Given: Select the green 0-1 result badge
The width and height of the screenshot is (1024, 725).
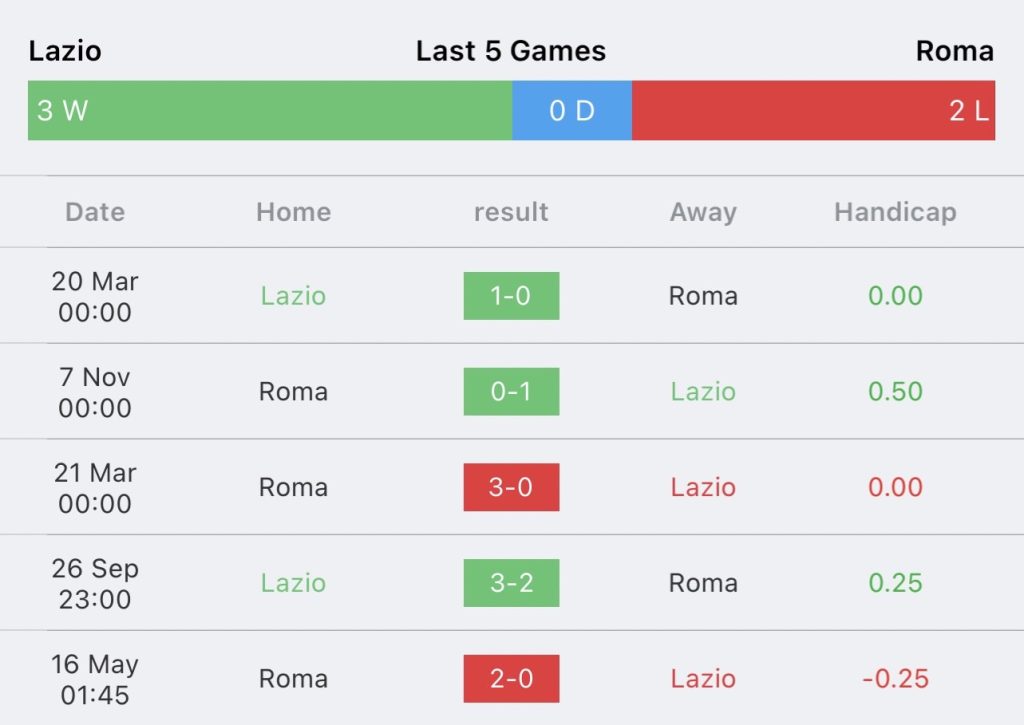Looking at the screenshot, I should 511,391.
